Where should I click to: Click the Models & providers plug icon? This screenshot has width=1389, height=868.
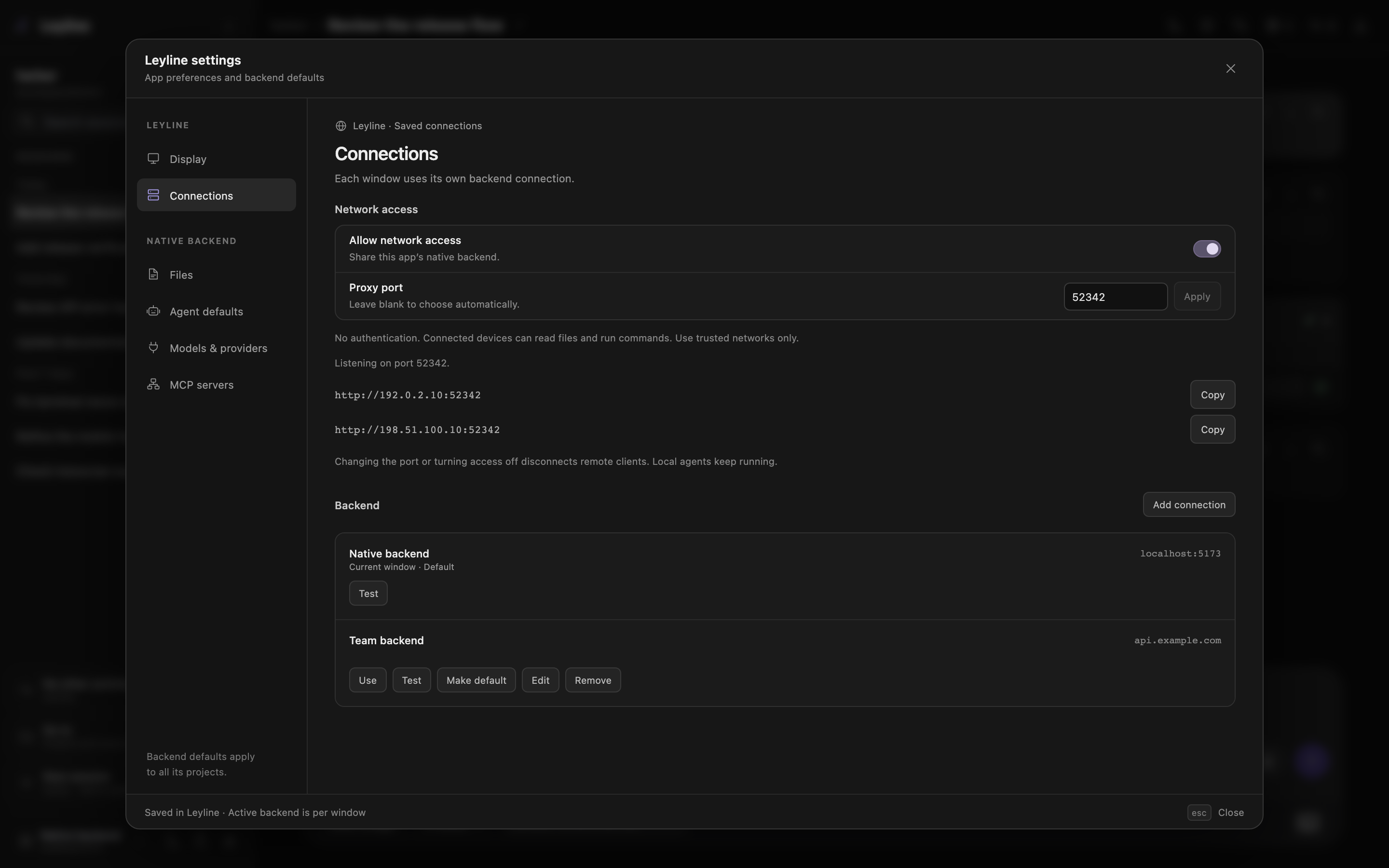(153, 347)
